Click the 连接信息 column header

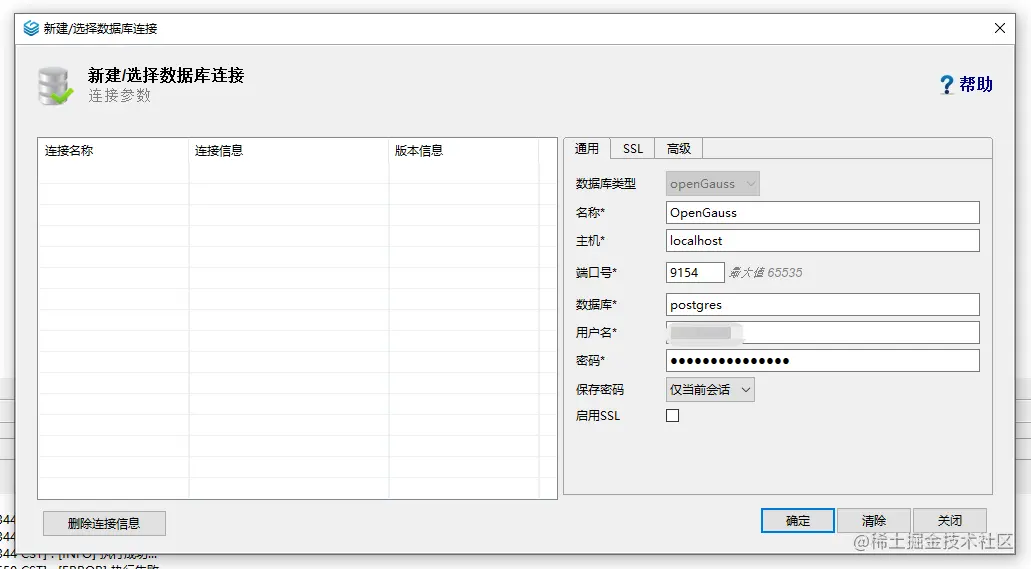(289, 151)
